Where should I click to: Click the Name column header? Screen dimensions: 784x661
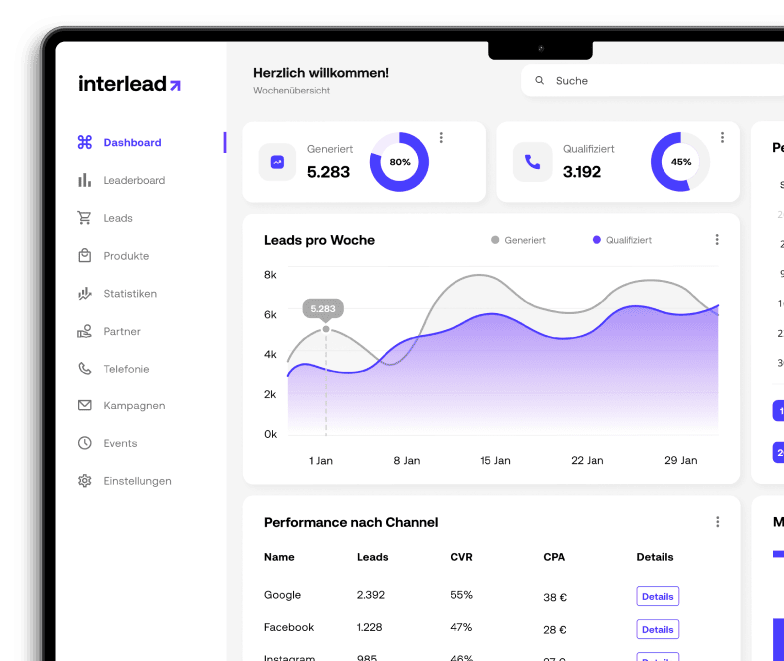tap(279, 557)
